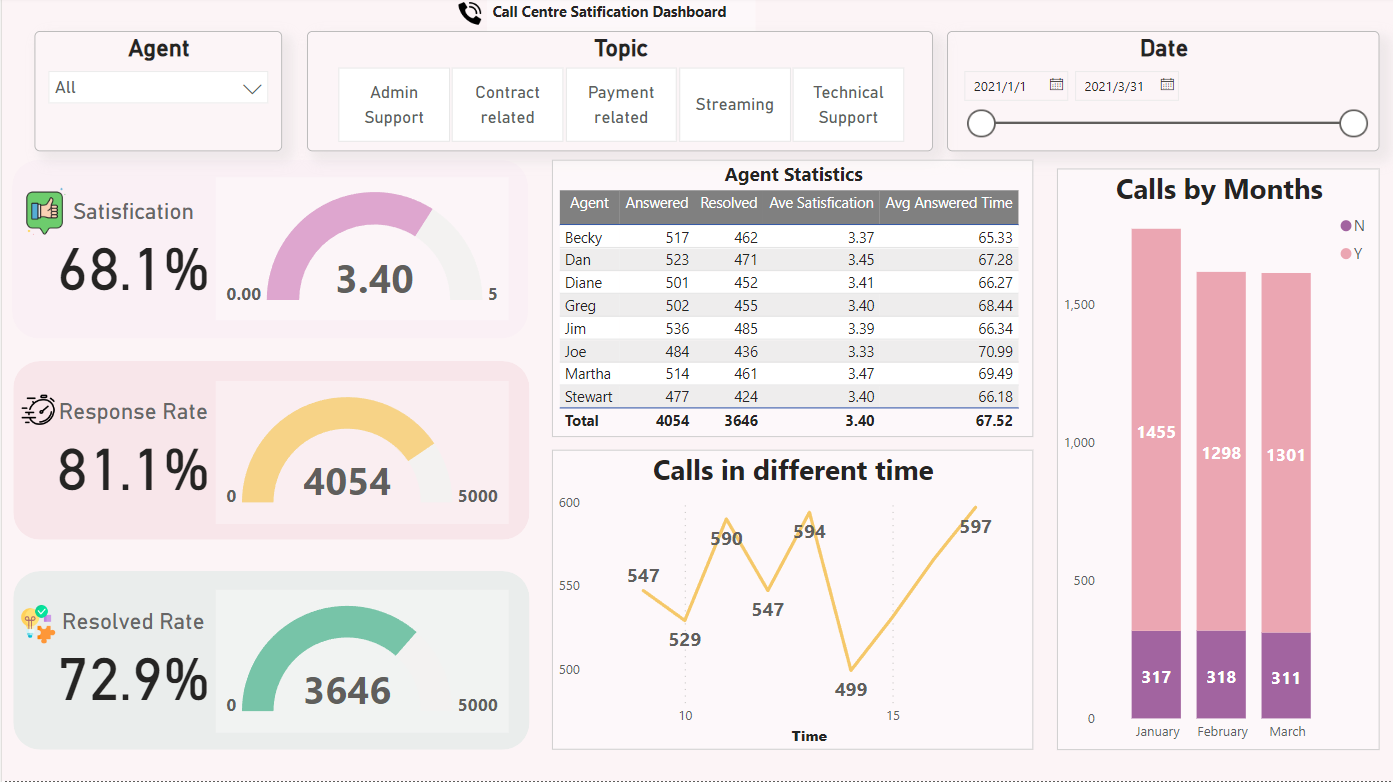
Task: Click the Joe agent name cell
Action: 575,351
